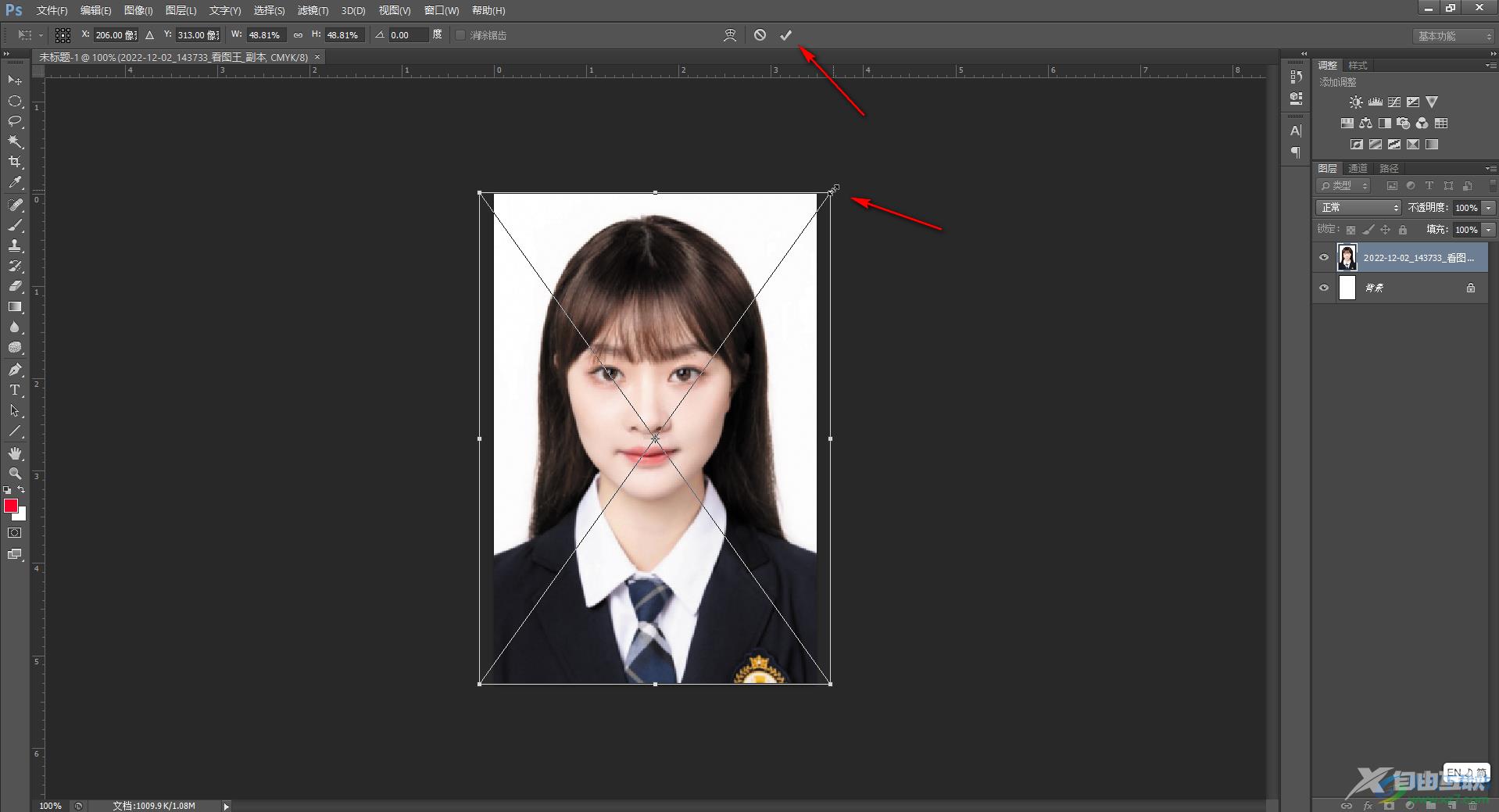
Task: Hide the 2022-12-02_143733 layer
Action: (1323, 257)
